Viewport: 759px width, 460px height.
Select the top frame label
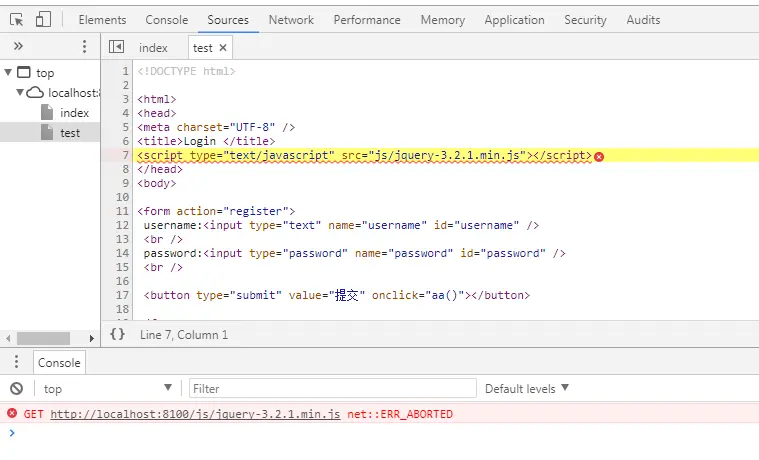(x=45, y=73)
